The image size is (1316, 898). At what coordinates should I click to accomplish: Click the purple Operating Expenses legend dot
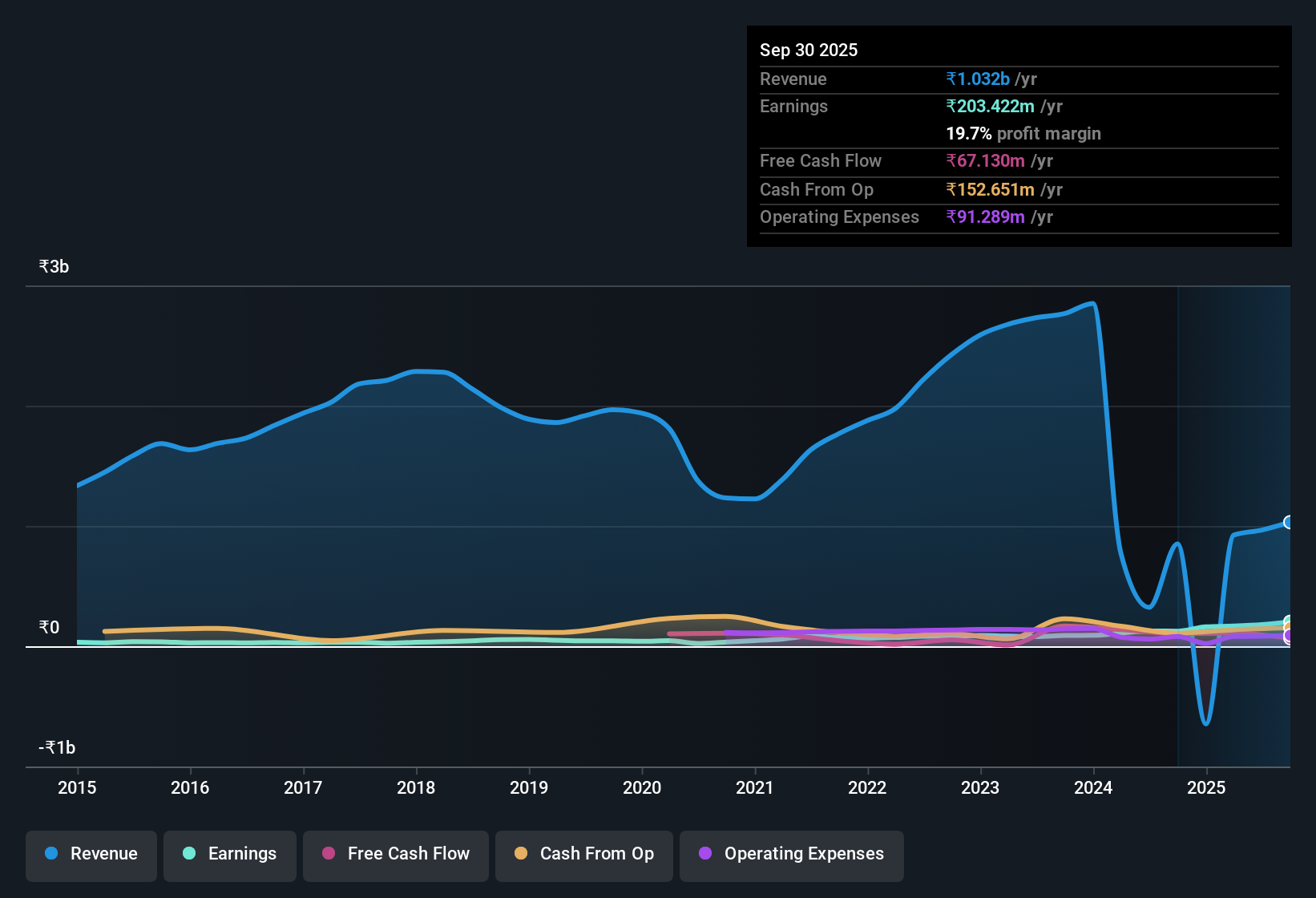click(705, 853)
